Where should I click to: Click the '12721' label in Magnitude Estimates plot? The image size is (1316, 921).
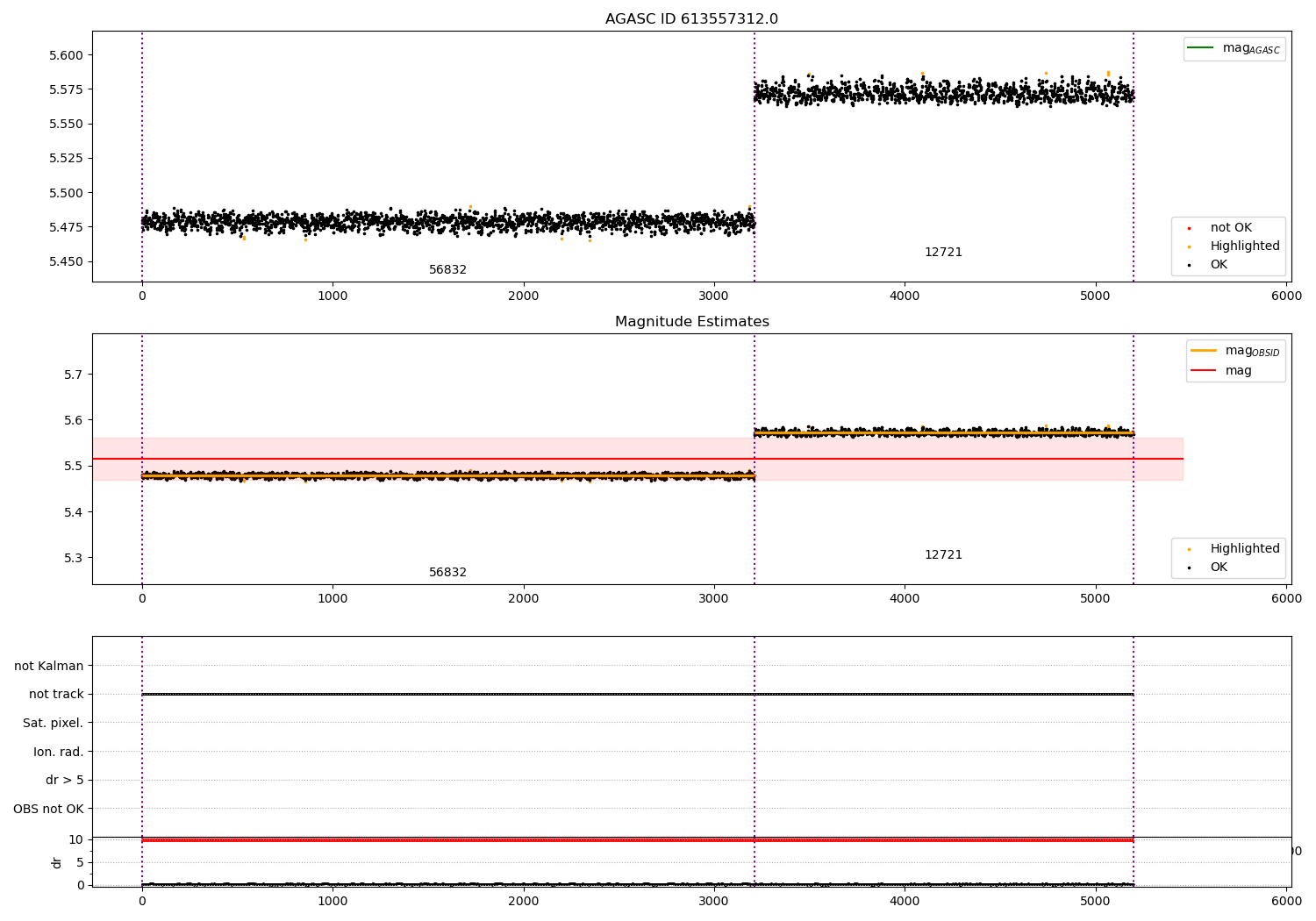[943, 554]
